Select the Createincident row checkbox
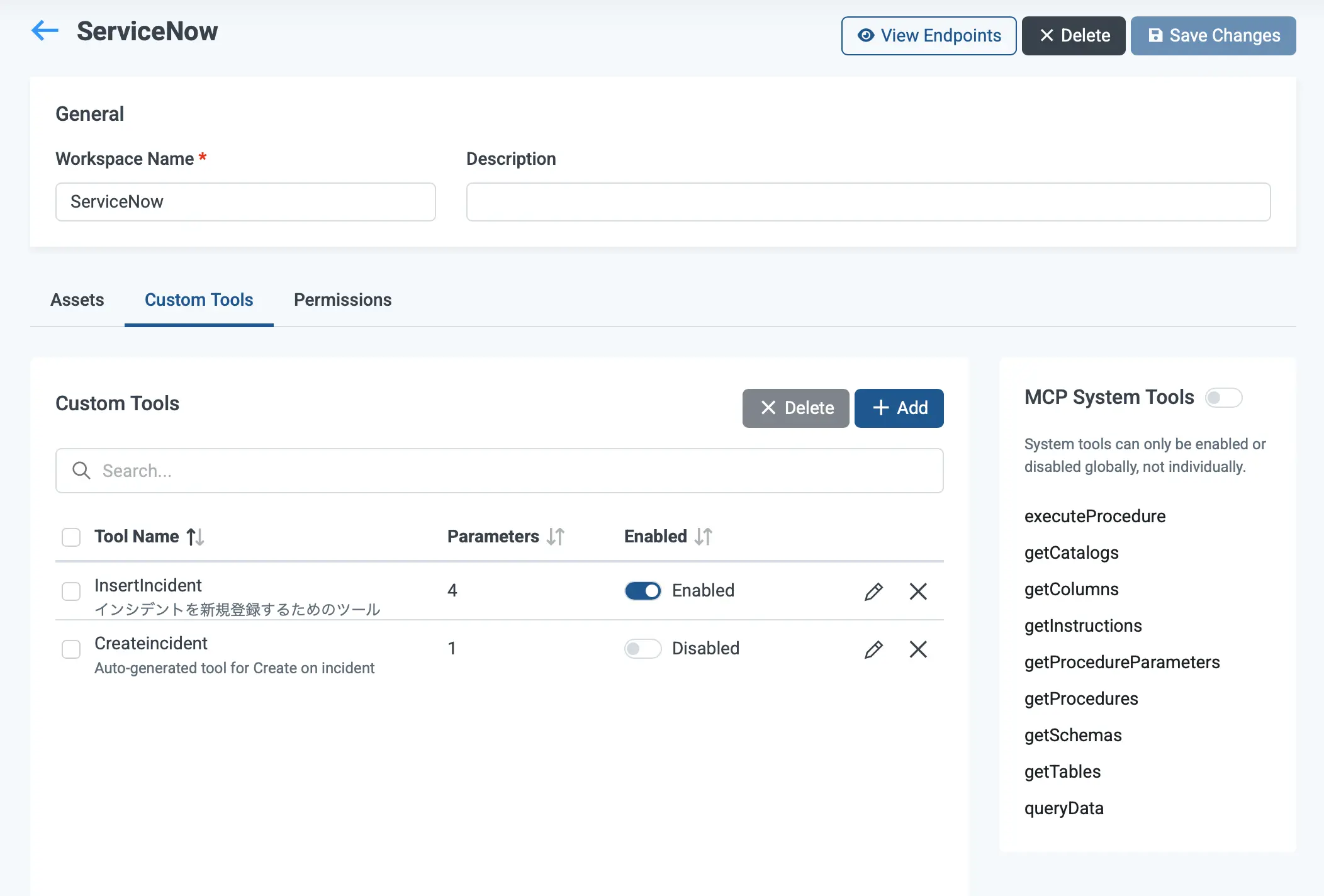 tap(71, 649)
